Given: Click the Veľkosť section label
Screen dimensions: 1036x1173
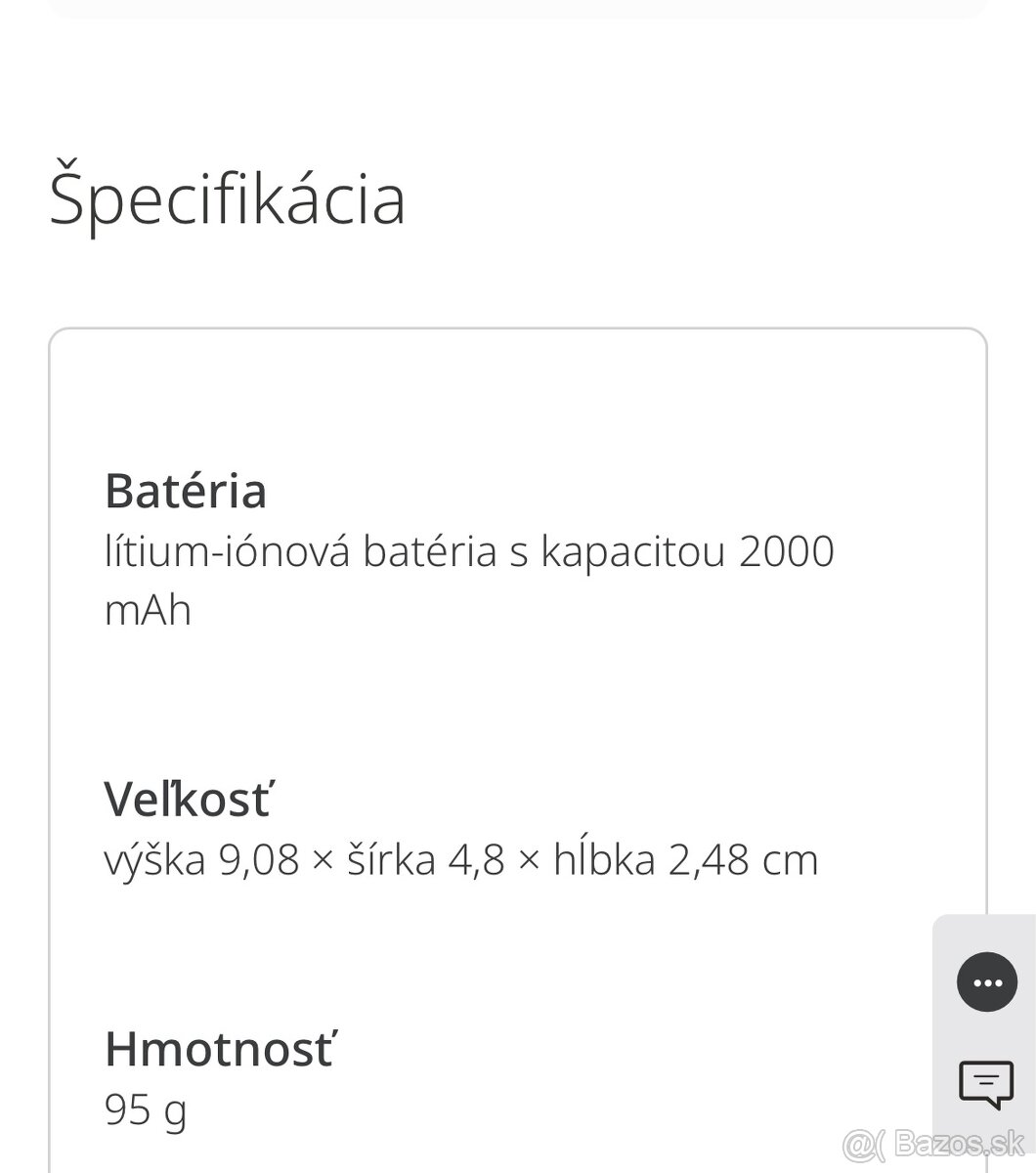Looking at the screenshot, I should pos(189,798).
